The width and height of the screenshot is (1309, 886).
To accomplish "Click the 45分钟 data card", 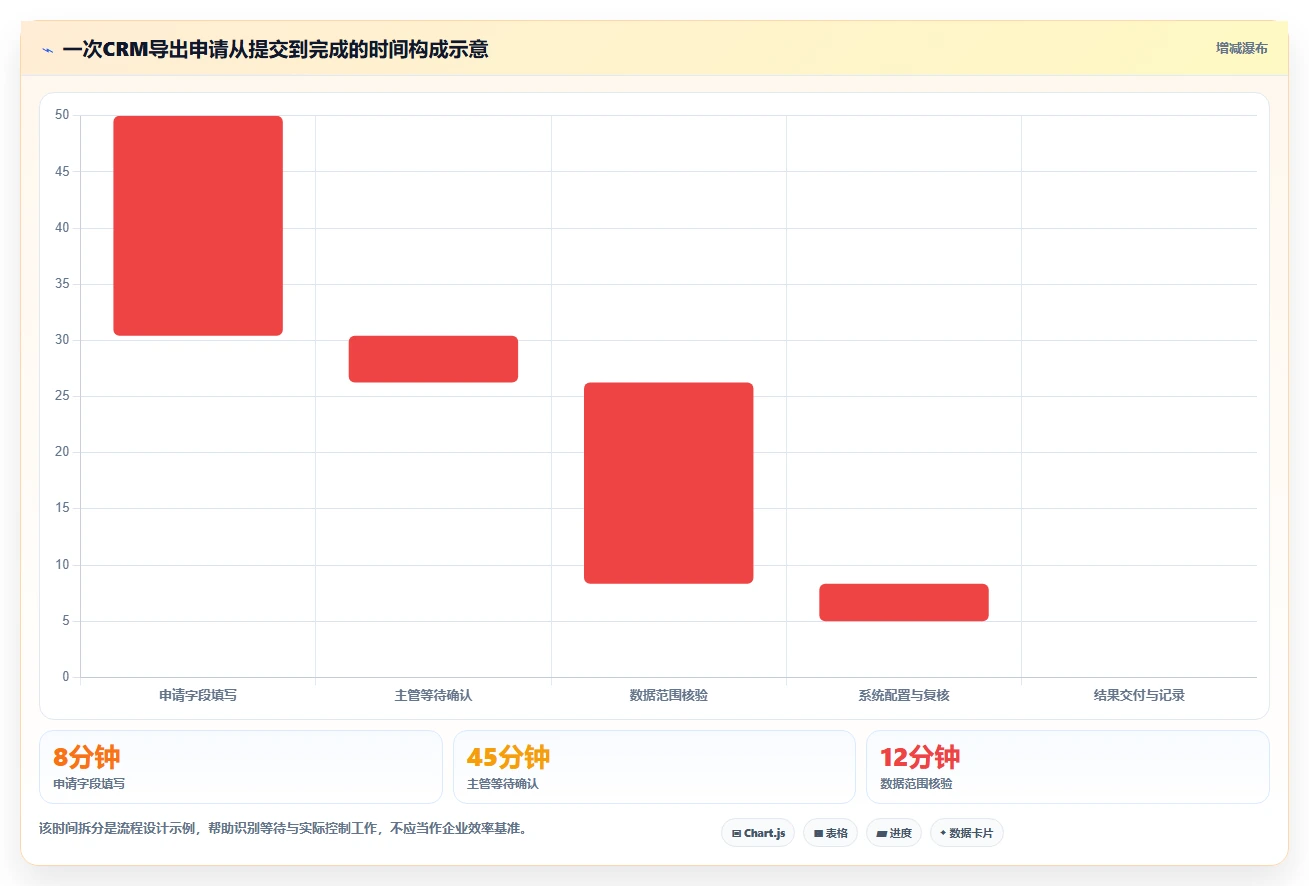I will click(654, 767).
